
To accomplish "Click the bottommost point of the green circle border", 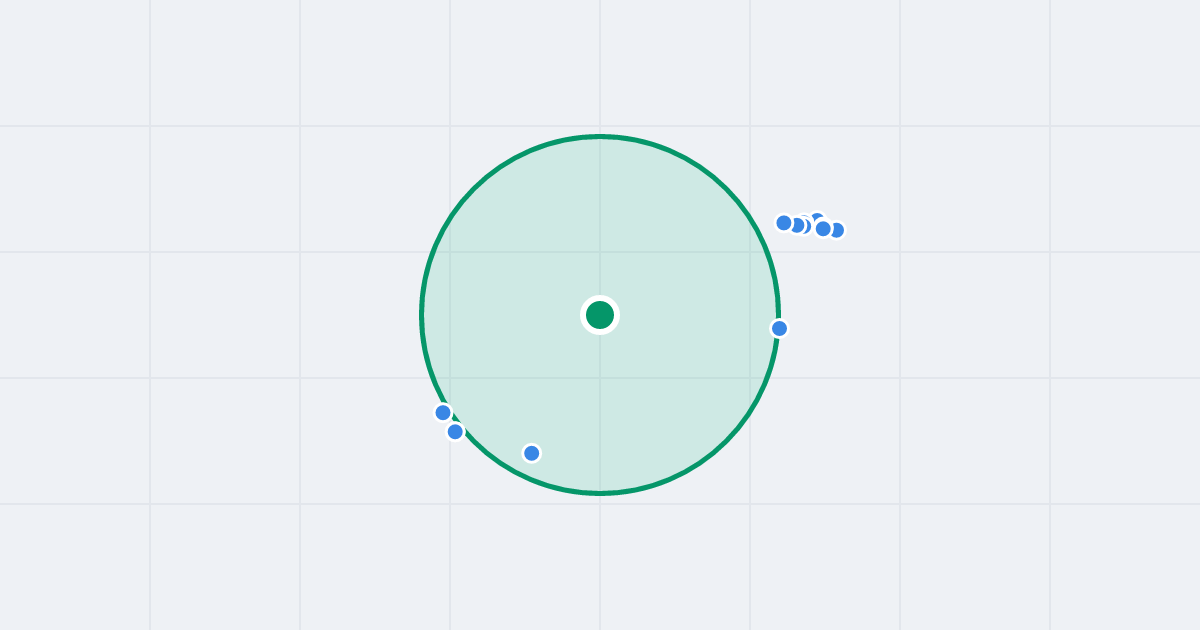I will 600,493.
